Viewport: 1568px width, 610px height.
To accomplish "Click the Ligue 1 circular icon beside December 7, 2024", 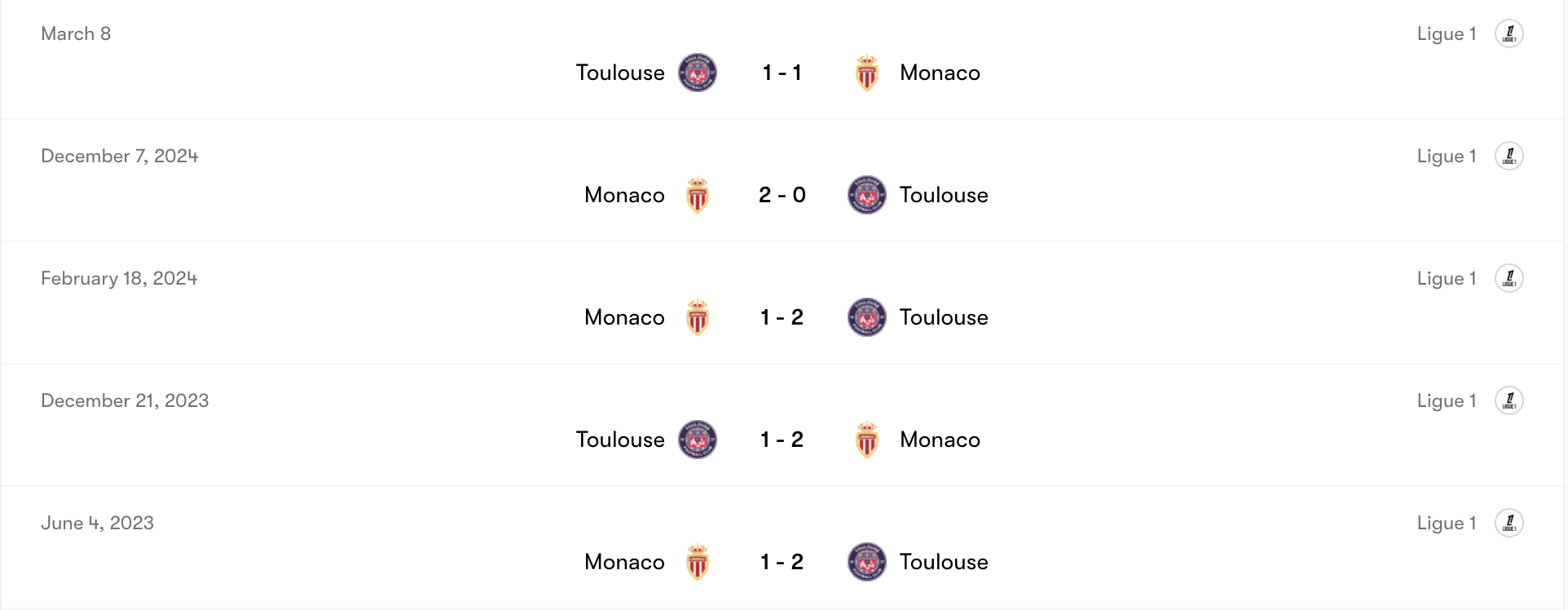I will [x=1509, y=156].
